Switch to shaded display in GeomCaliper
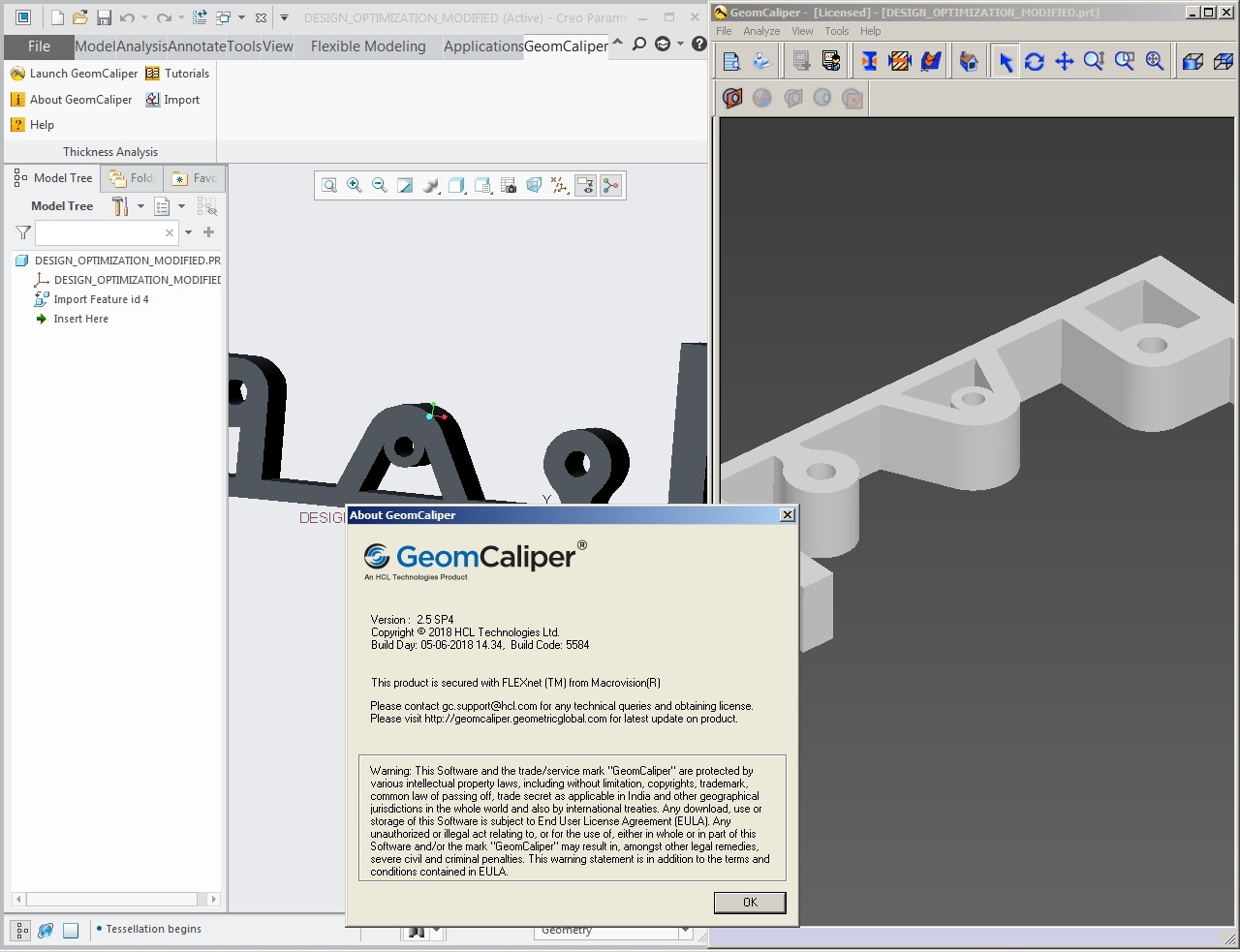The height and width of the screenshot is (952, 1240). click(x=1193, y=61)
